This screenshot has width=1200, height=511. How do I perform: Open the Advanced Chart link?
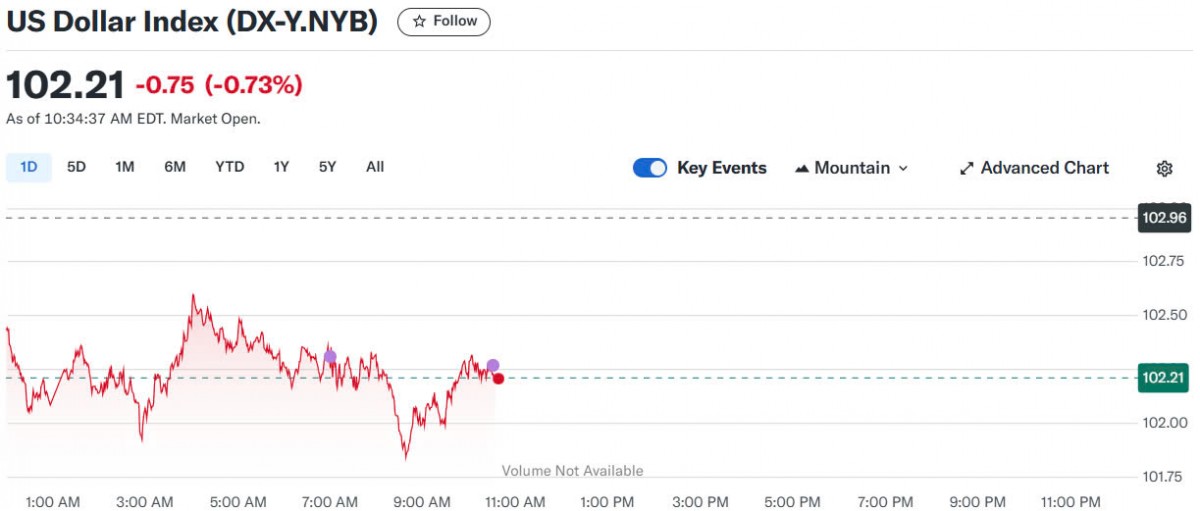1034,168
